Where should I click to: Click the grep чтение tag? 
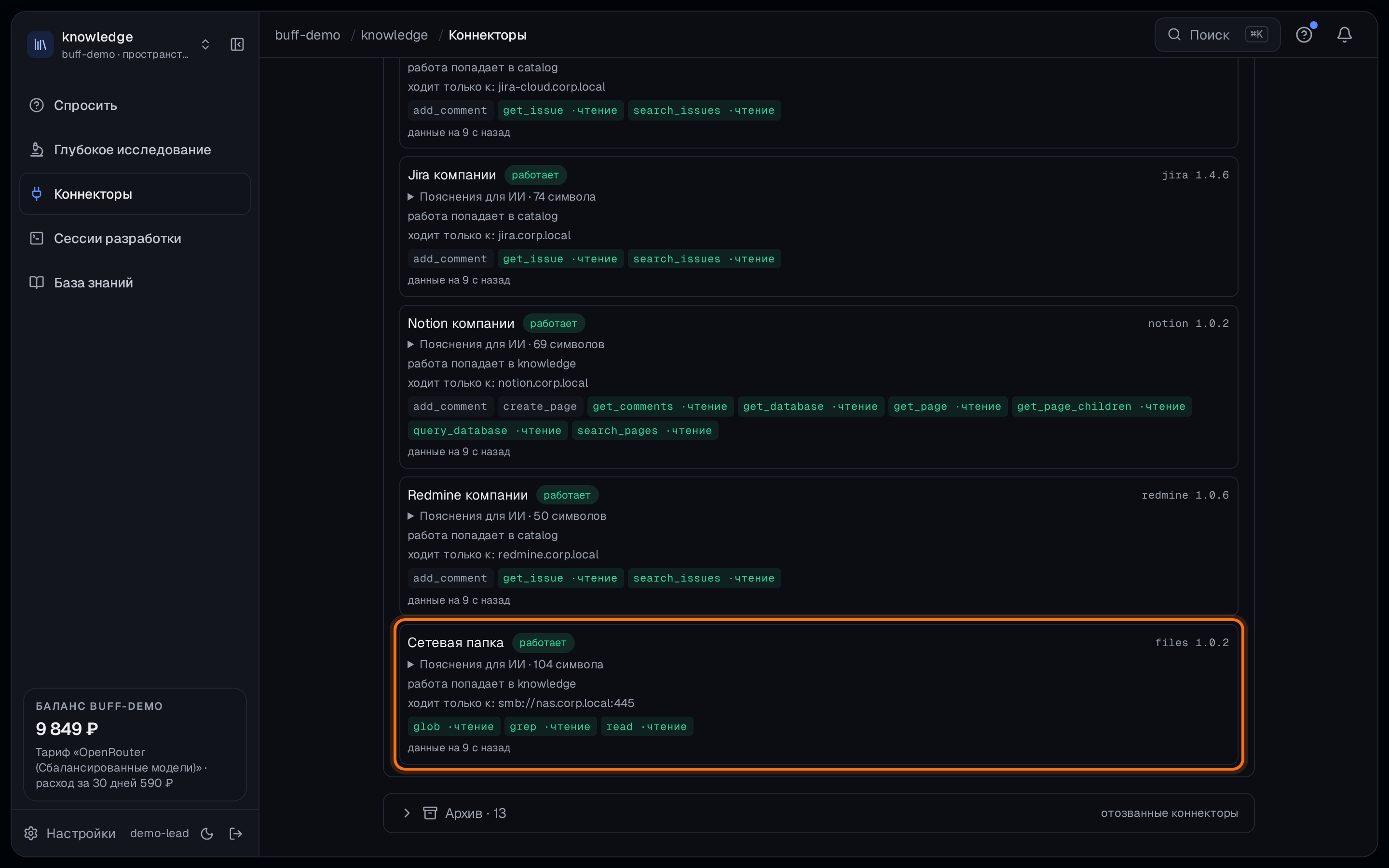click(x=550, y=726)
